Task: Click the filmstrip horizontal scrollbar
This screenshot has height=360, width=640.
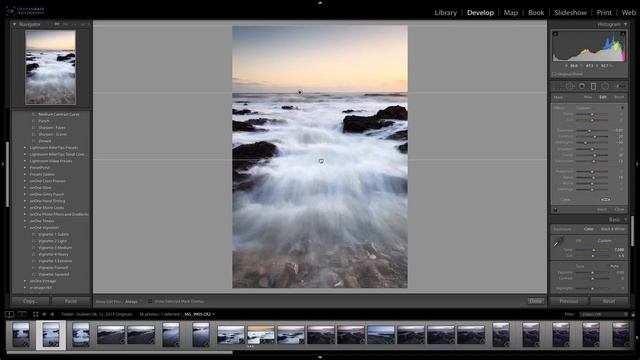Action: (119, 352)
